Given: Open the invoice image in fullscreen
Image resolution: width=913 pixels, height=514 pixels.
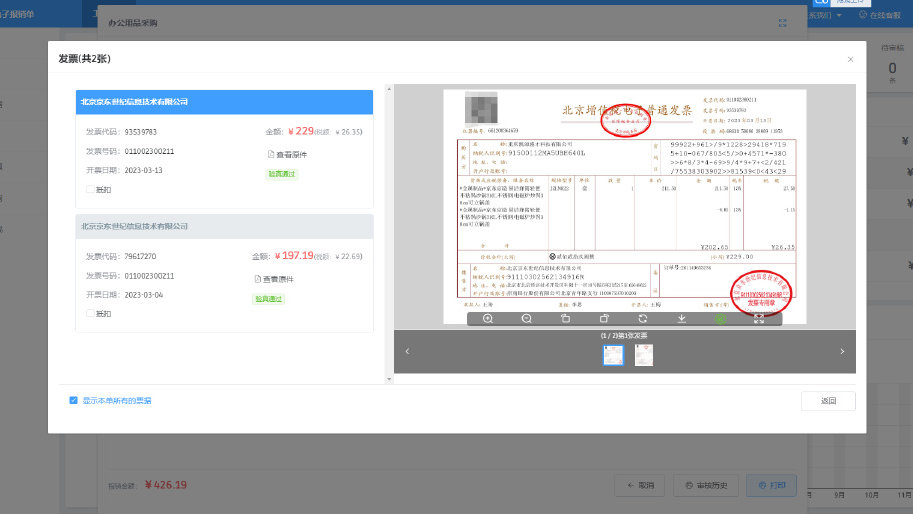Looking at the screenshot, I should click(x=759, y=318).
